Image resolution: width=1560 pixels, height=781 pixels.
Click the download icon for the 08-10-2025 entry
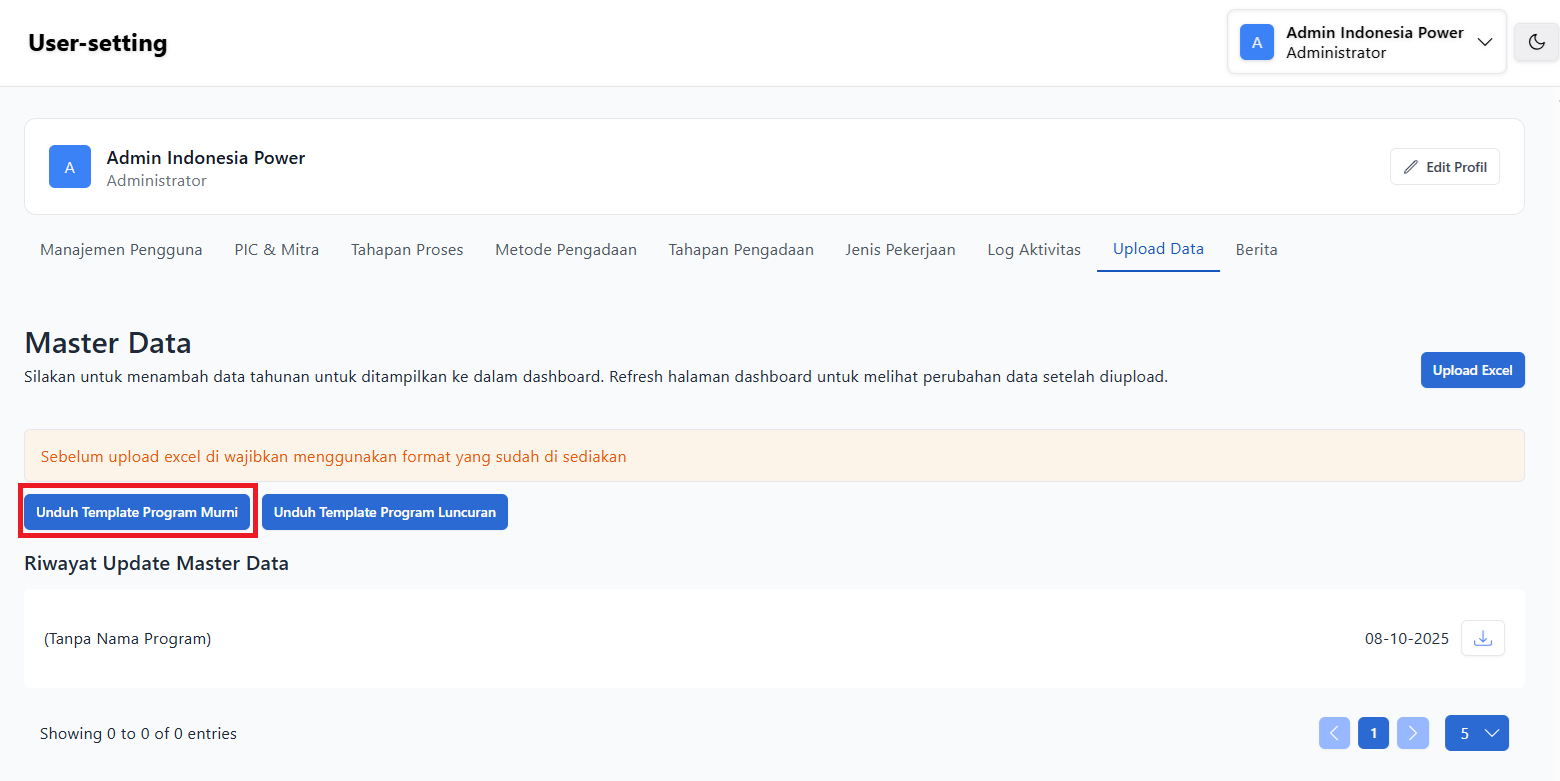coord(1483,638)
